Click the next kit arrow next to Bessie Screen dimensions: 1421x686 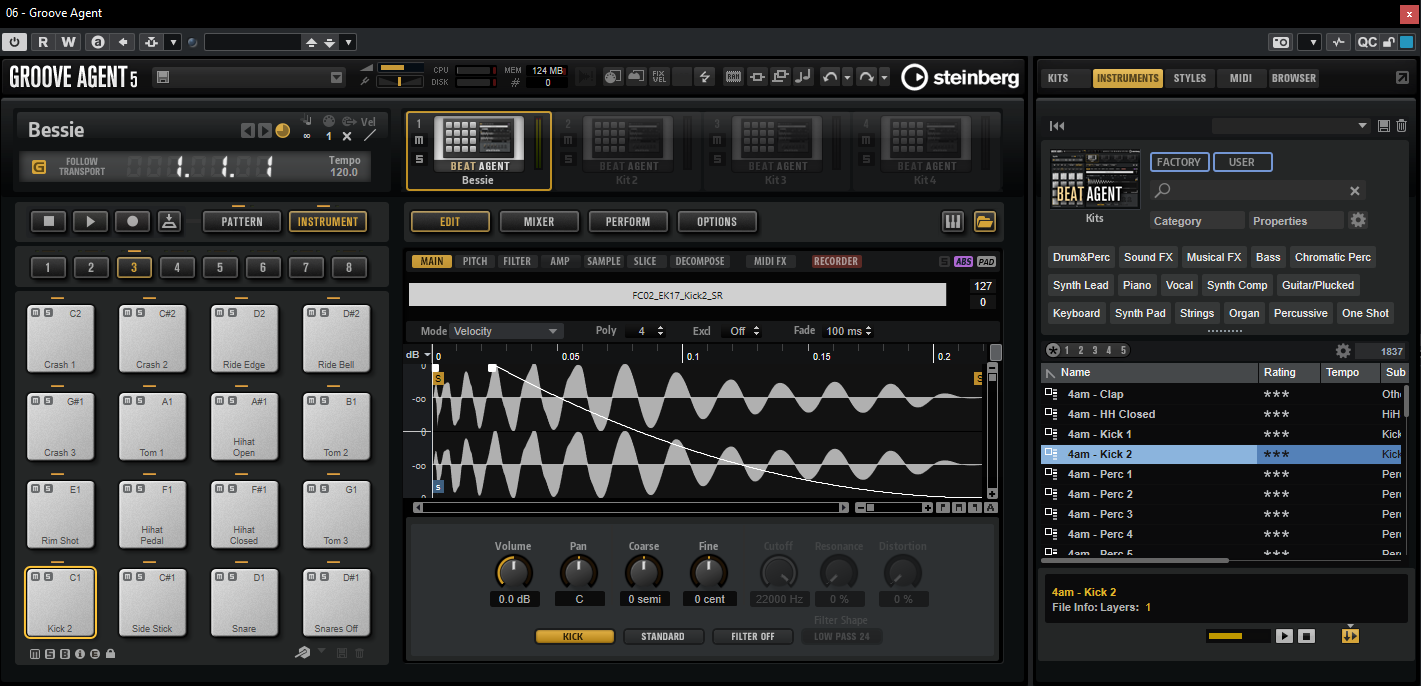coord(264,131)
